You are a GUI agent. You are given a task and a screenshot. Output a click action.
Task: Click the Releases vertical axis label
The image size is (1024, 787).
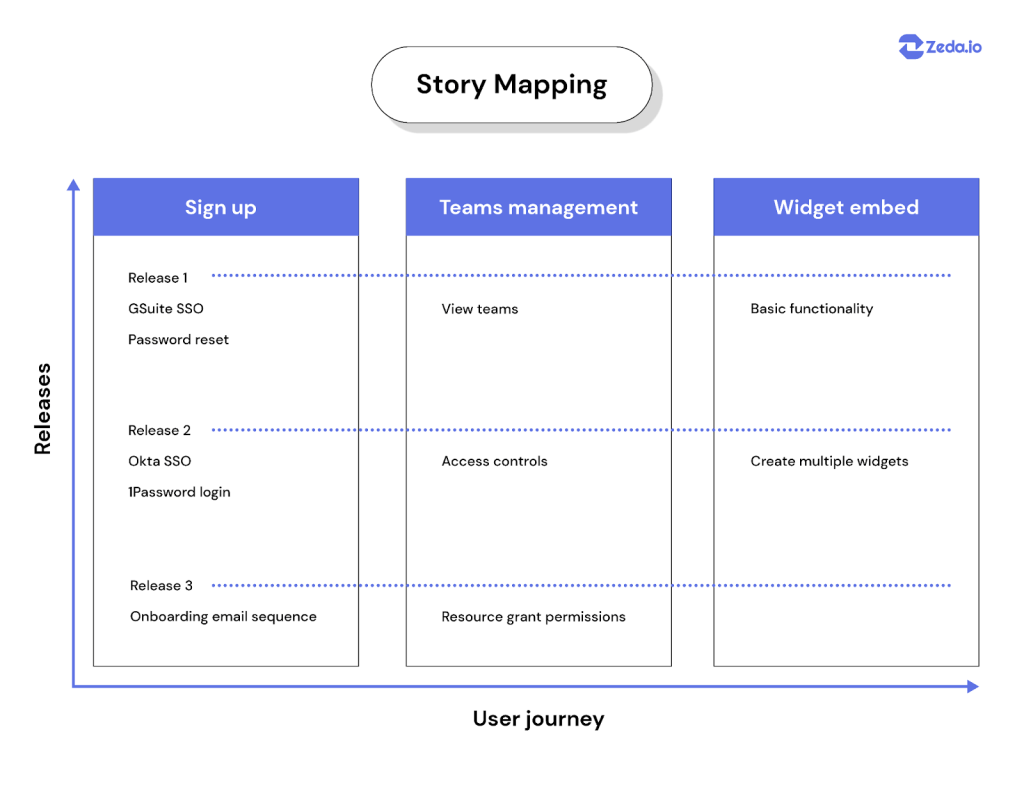tap(42, 409)
